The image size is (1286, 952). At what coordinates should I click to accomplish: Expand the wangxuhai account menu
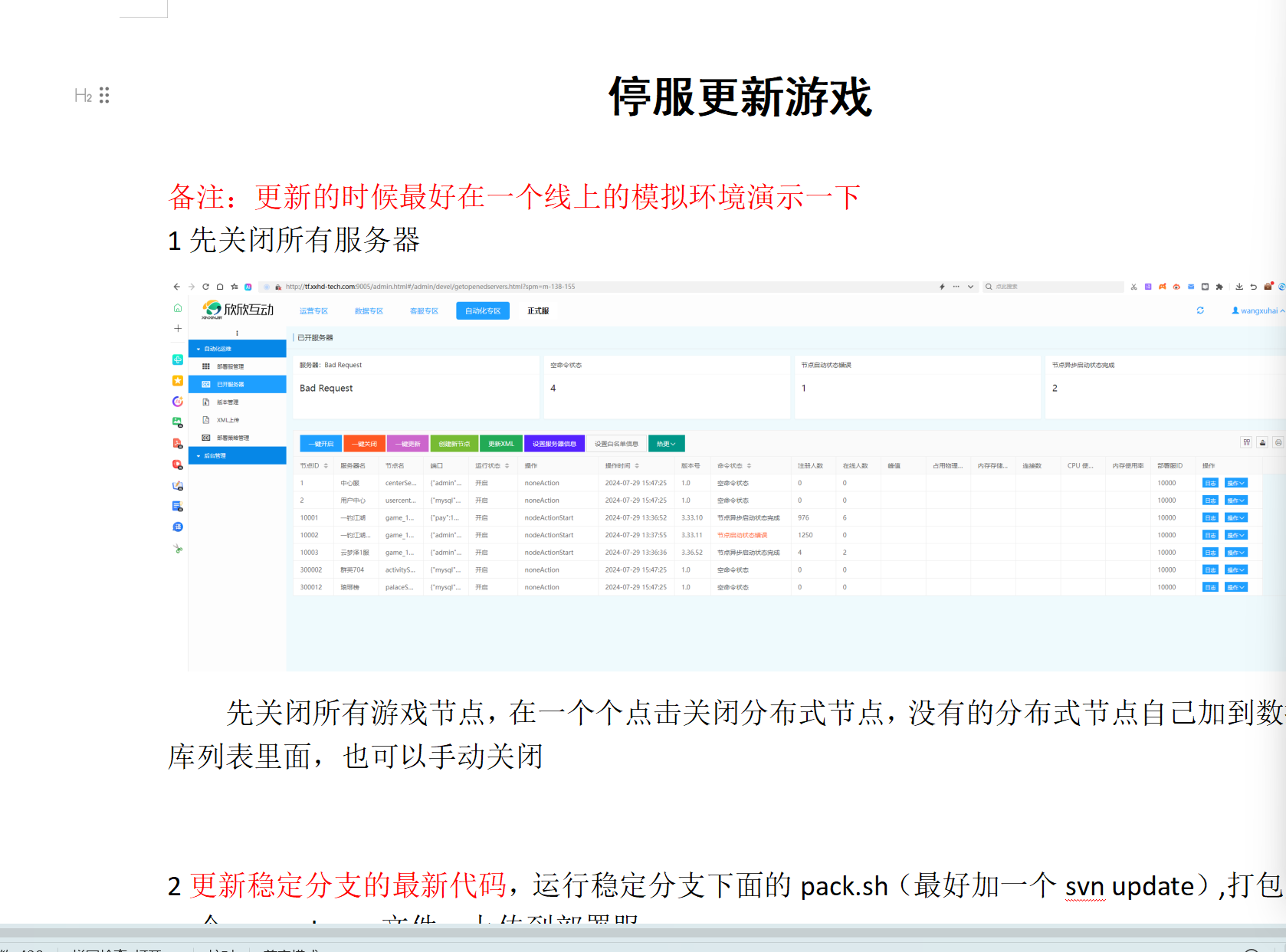pos(1259,310)
